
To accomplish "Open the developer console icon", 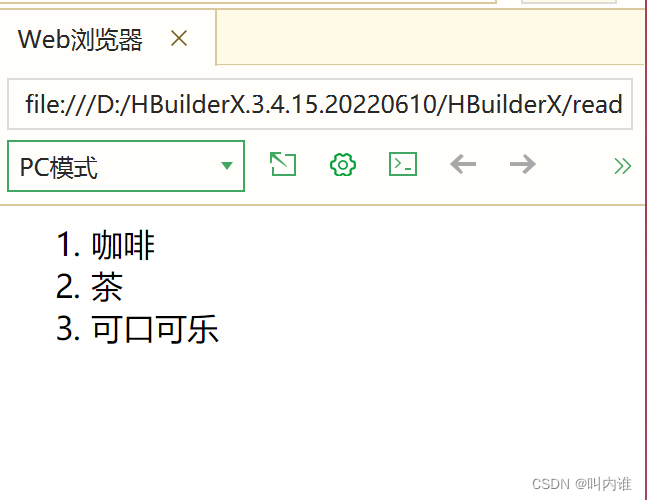I will (403, 164).
